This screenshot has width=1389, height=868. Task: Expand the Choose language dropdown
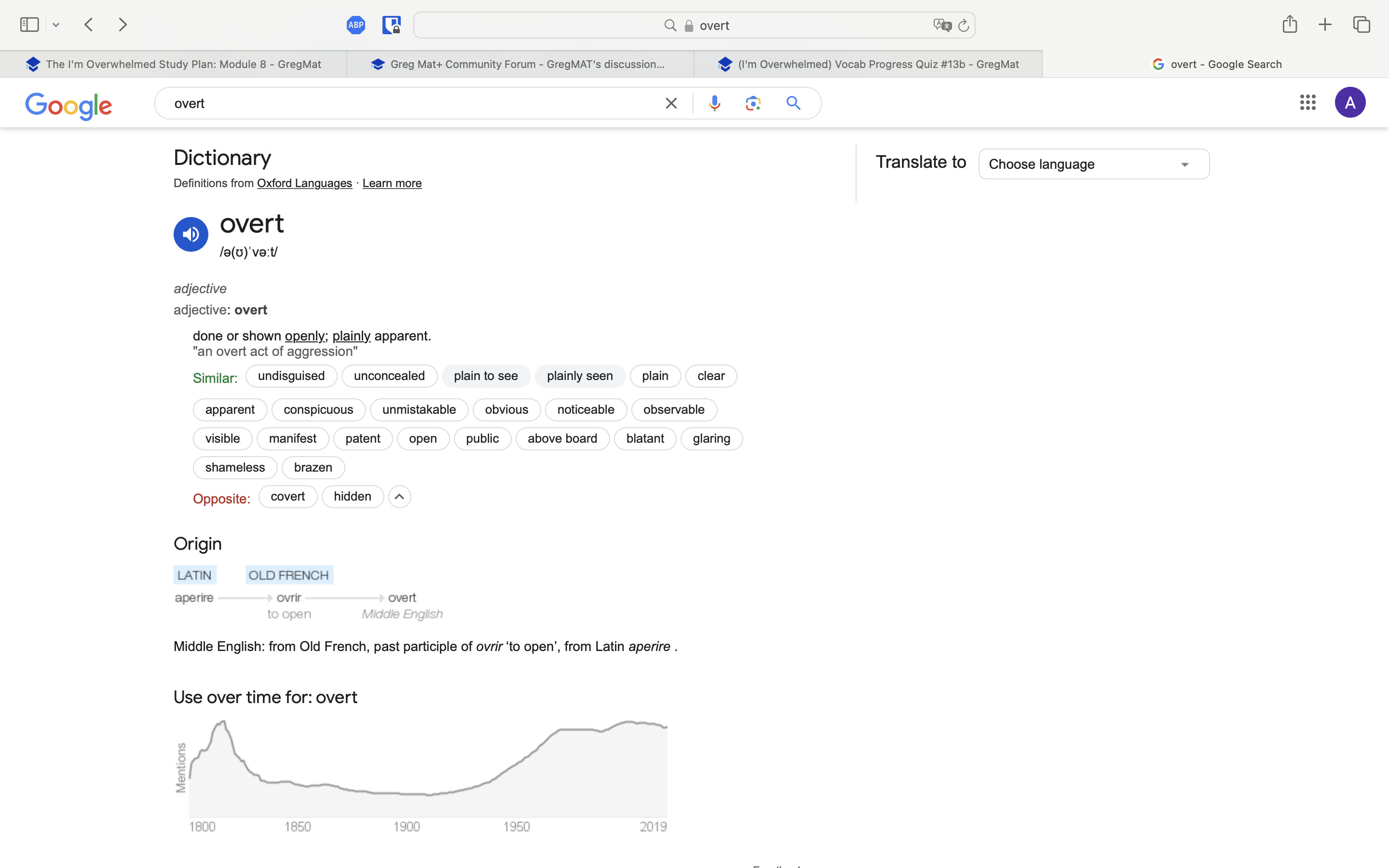pyautogui.click(x=1093, y=164)
